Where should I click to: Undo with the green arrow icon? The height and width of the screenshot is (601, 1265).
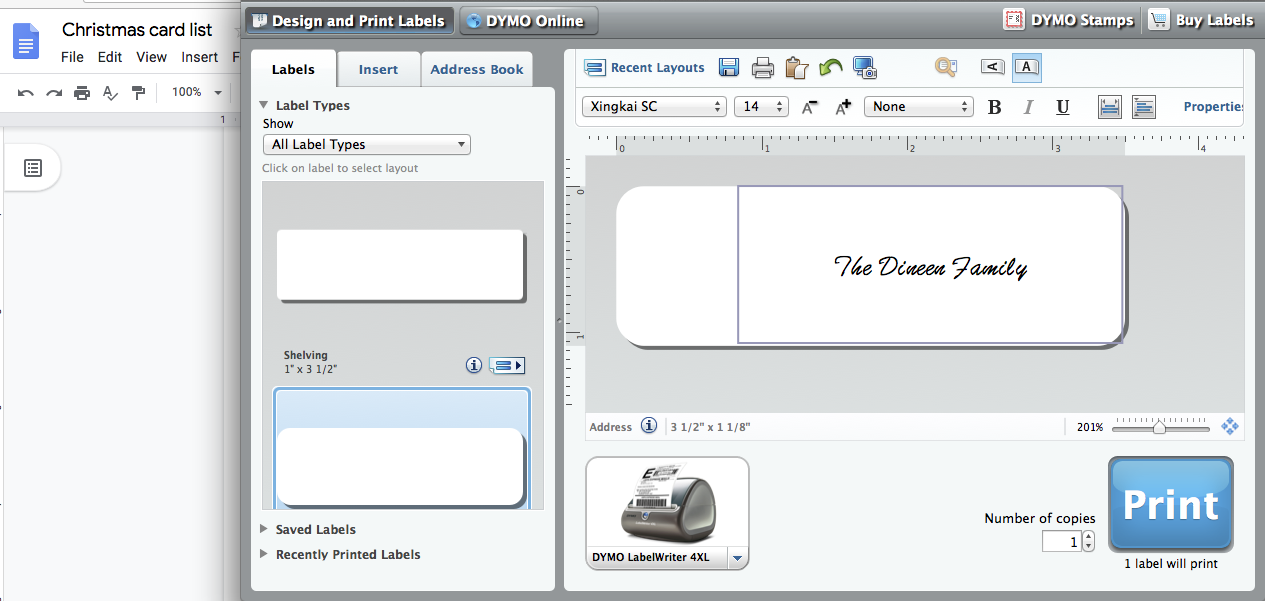(830, 68)
